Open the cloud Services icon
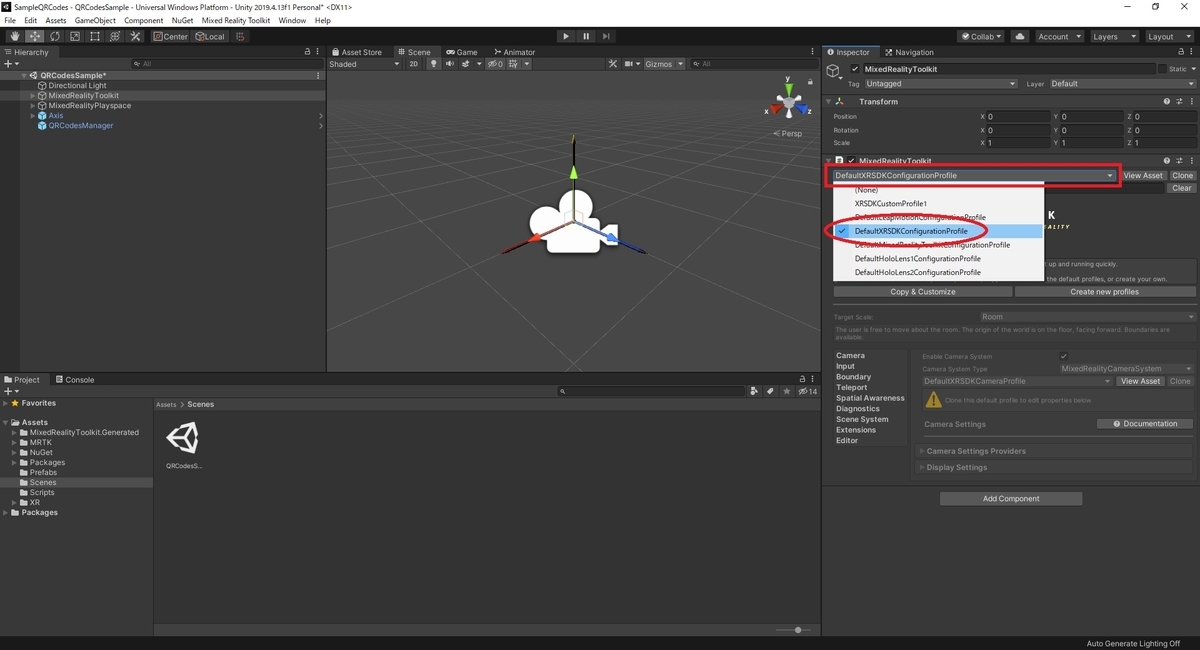1200x650 pixels. [x=1019, y=36]
